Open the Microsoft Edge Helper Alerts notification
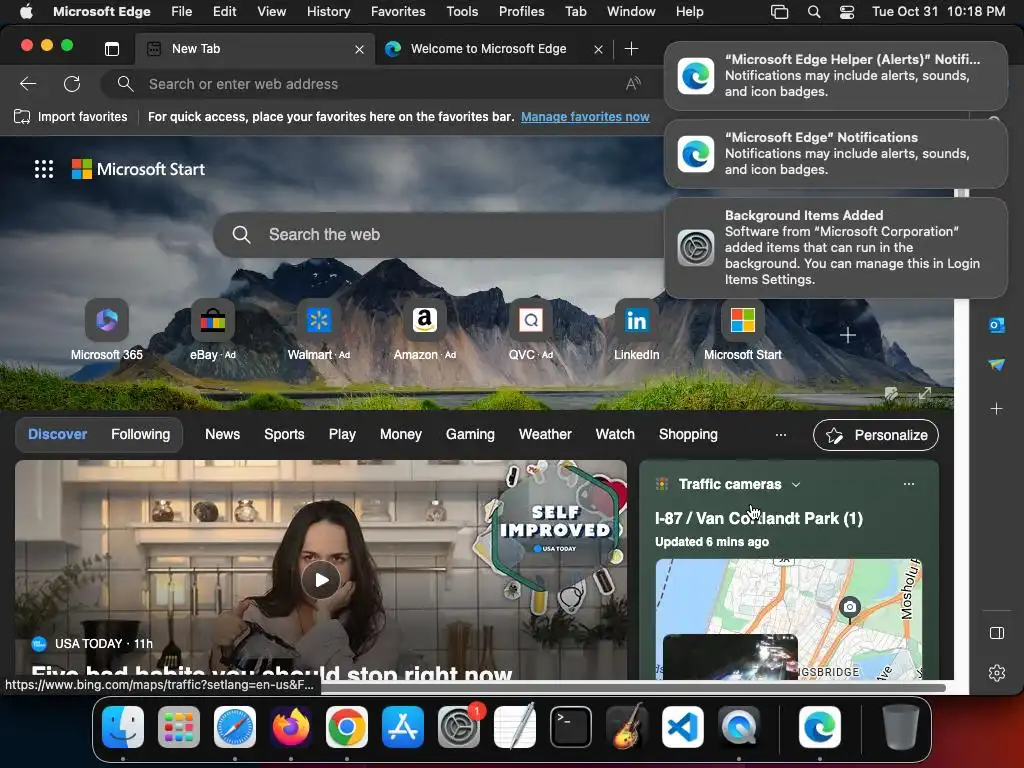 pos(836,76)
